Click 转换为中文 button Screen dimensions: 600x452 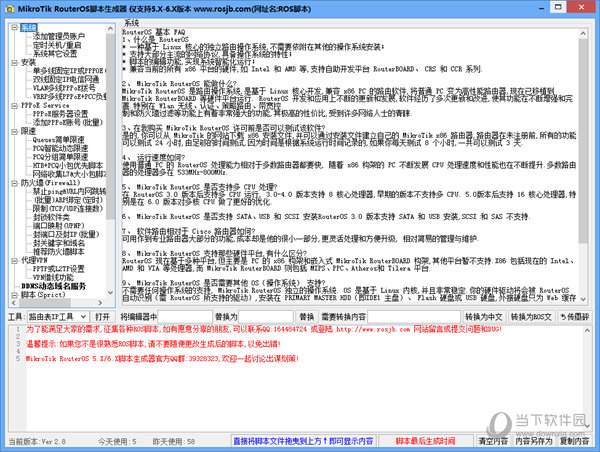click(484, 317)
